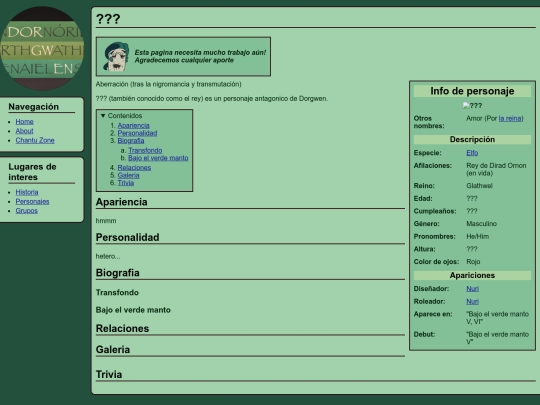This screenshot has width=540, height=405.
Task: Click the Info de personaje infobox title
Action: pos(472,91)
